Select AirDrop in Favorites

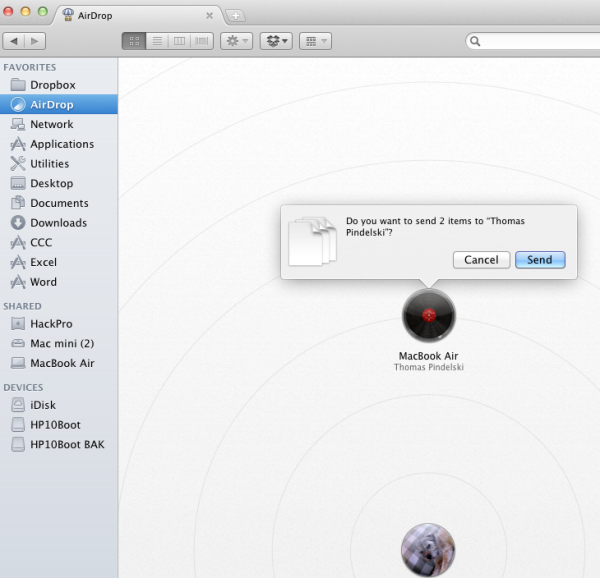59,104
